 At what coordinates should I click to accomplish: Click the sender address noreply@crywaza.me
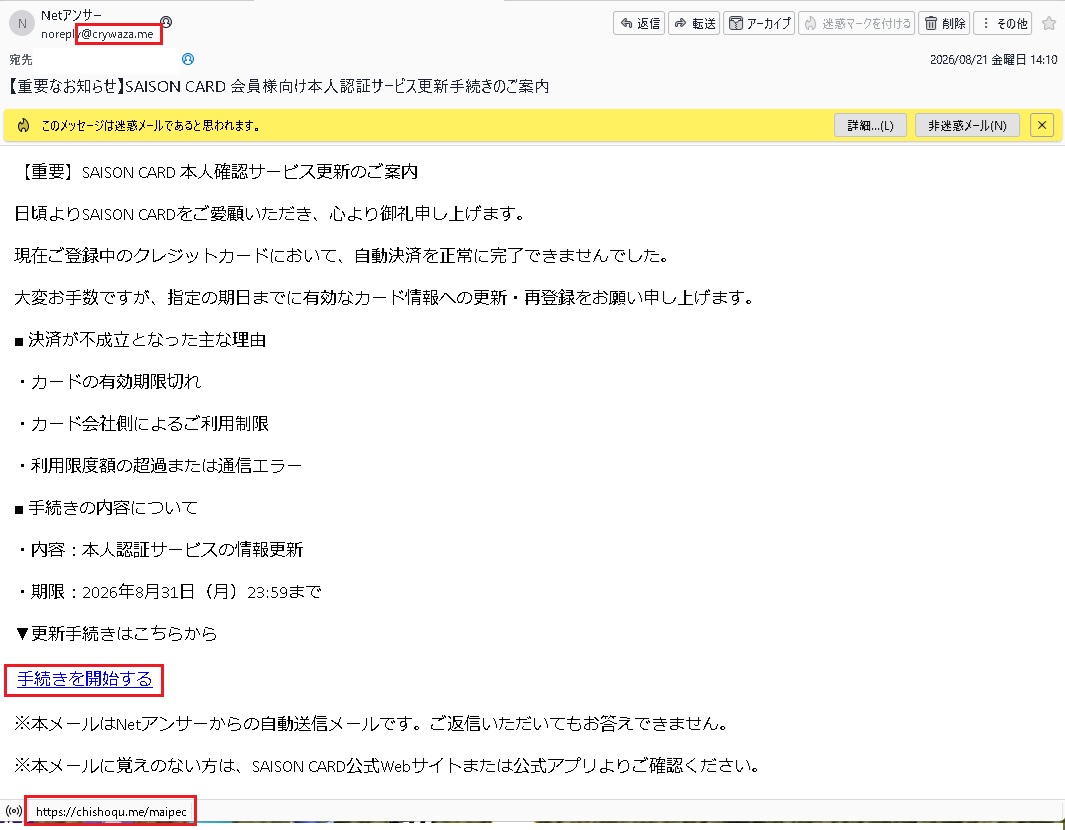point(97,34)
